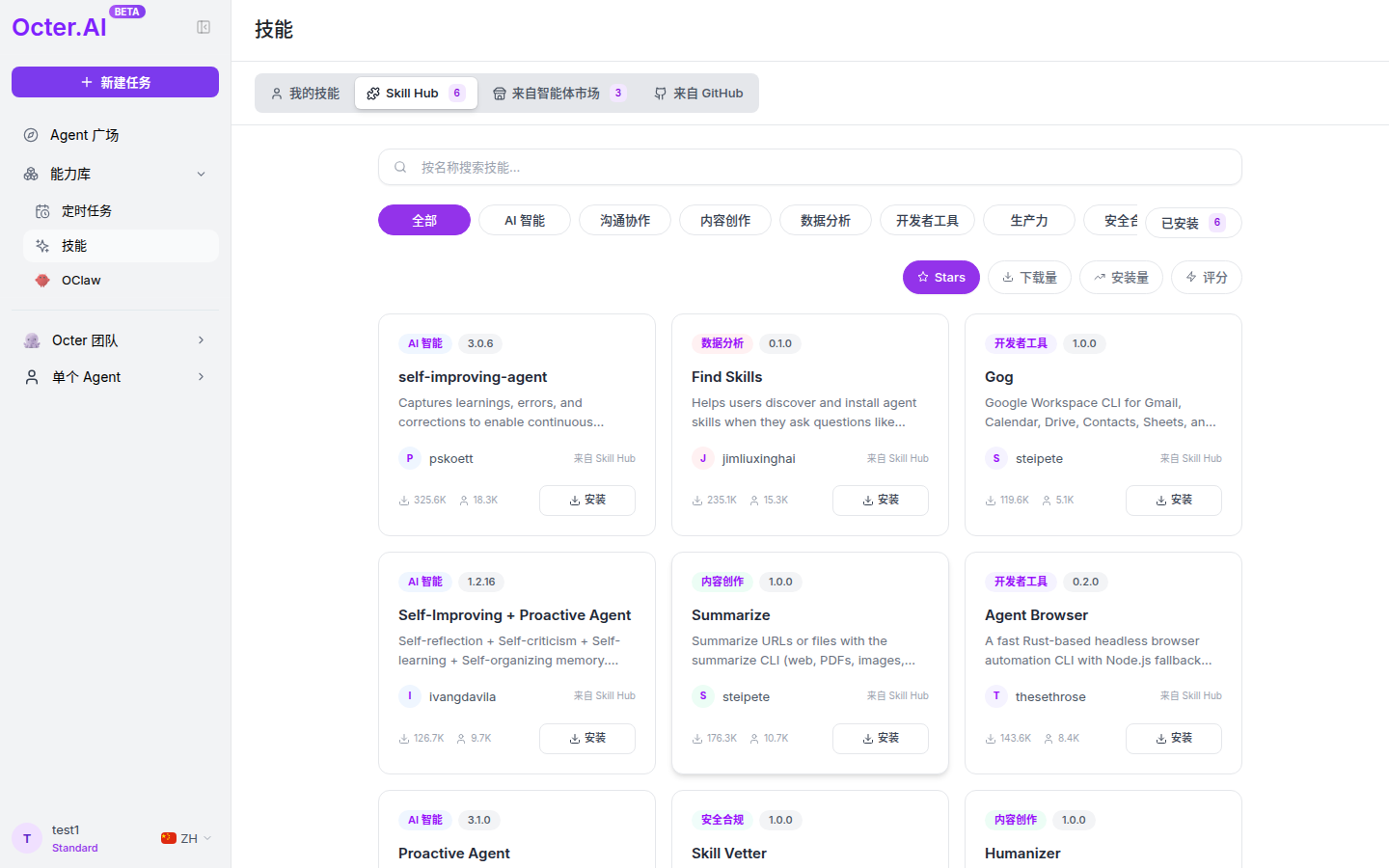Click the jimliuxinghai author avatar
Screen dimensions: 1389x868
pos(703,458)
